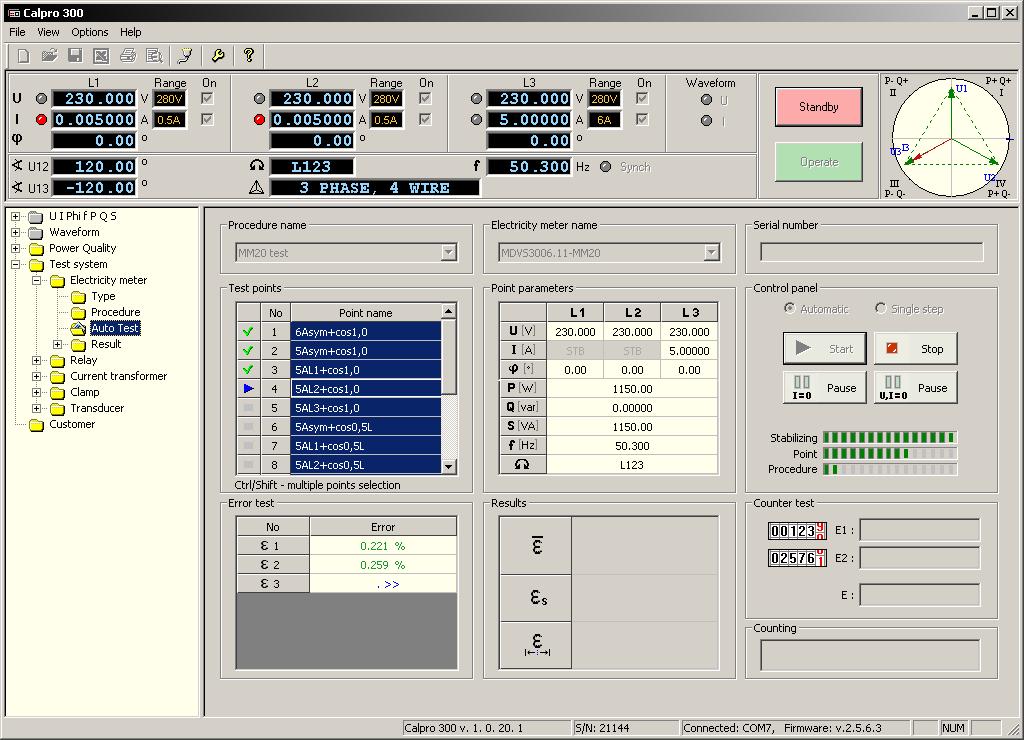Expand the Current transformer tree node
The height and width of the screenshot is (740, 1024).
tap(37, 376)
